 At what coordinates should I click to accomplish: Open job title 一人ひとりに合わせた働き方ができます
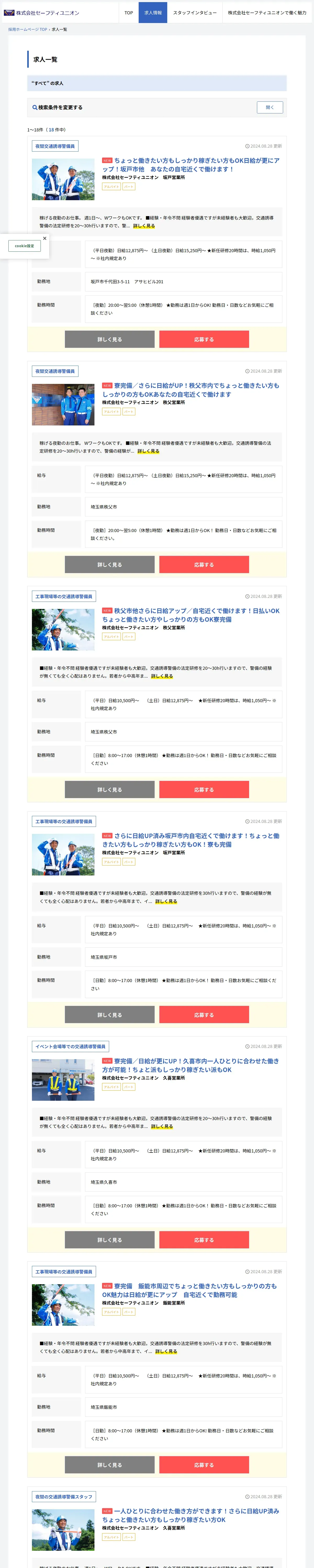[191, 1516]
